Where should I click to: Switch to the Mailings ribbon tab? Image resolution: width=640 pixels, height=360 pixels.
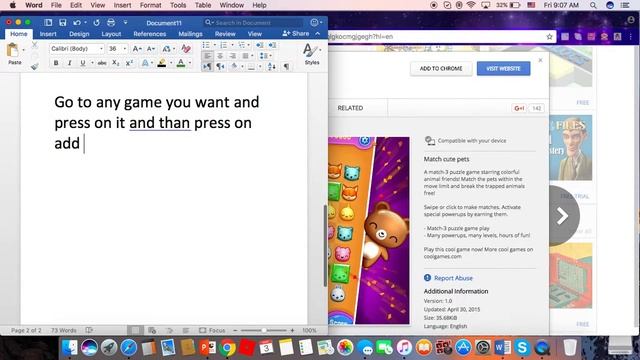(190, 34)
